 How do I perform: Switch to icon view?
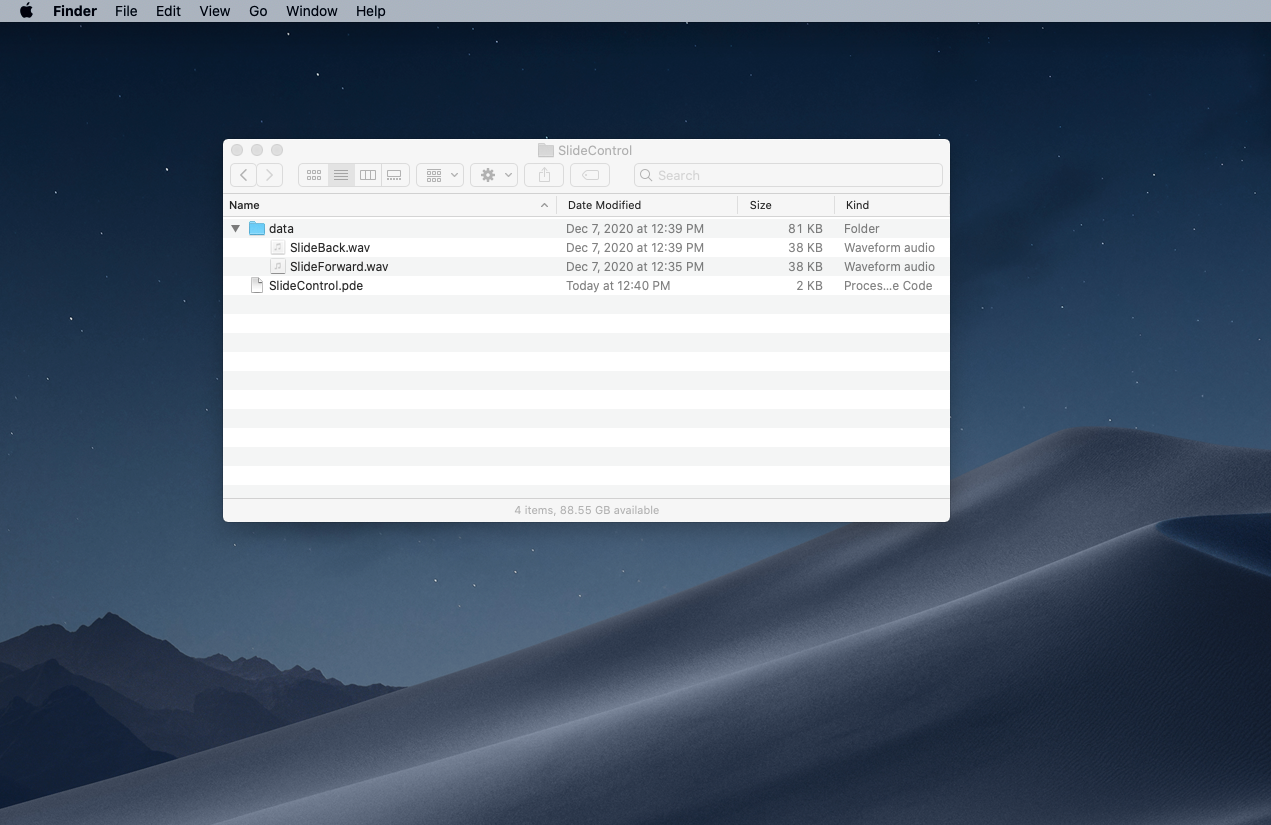(313, 175)
